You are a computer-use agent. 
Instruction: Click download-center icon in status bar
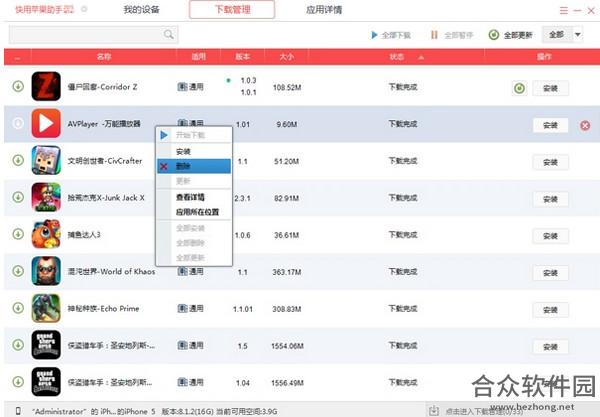pyautogui.click(x=434, y=411)
